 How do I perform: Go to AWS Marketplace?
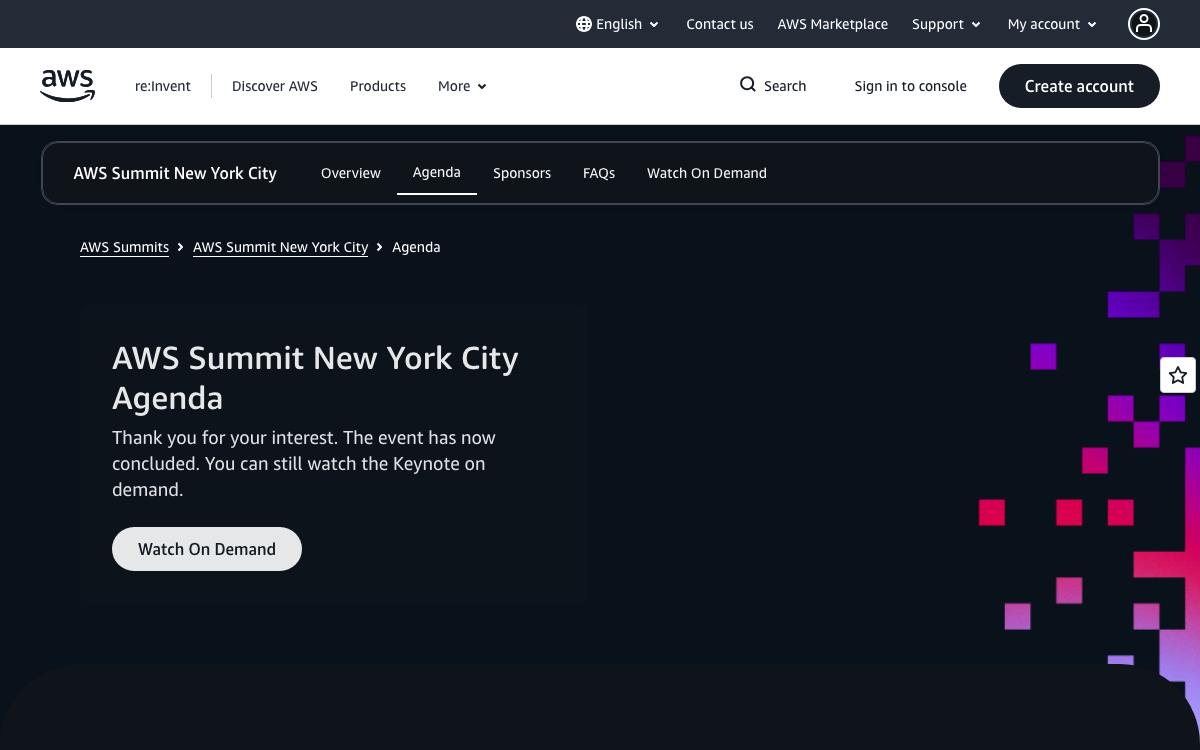tap(833, 24)
